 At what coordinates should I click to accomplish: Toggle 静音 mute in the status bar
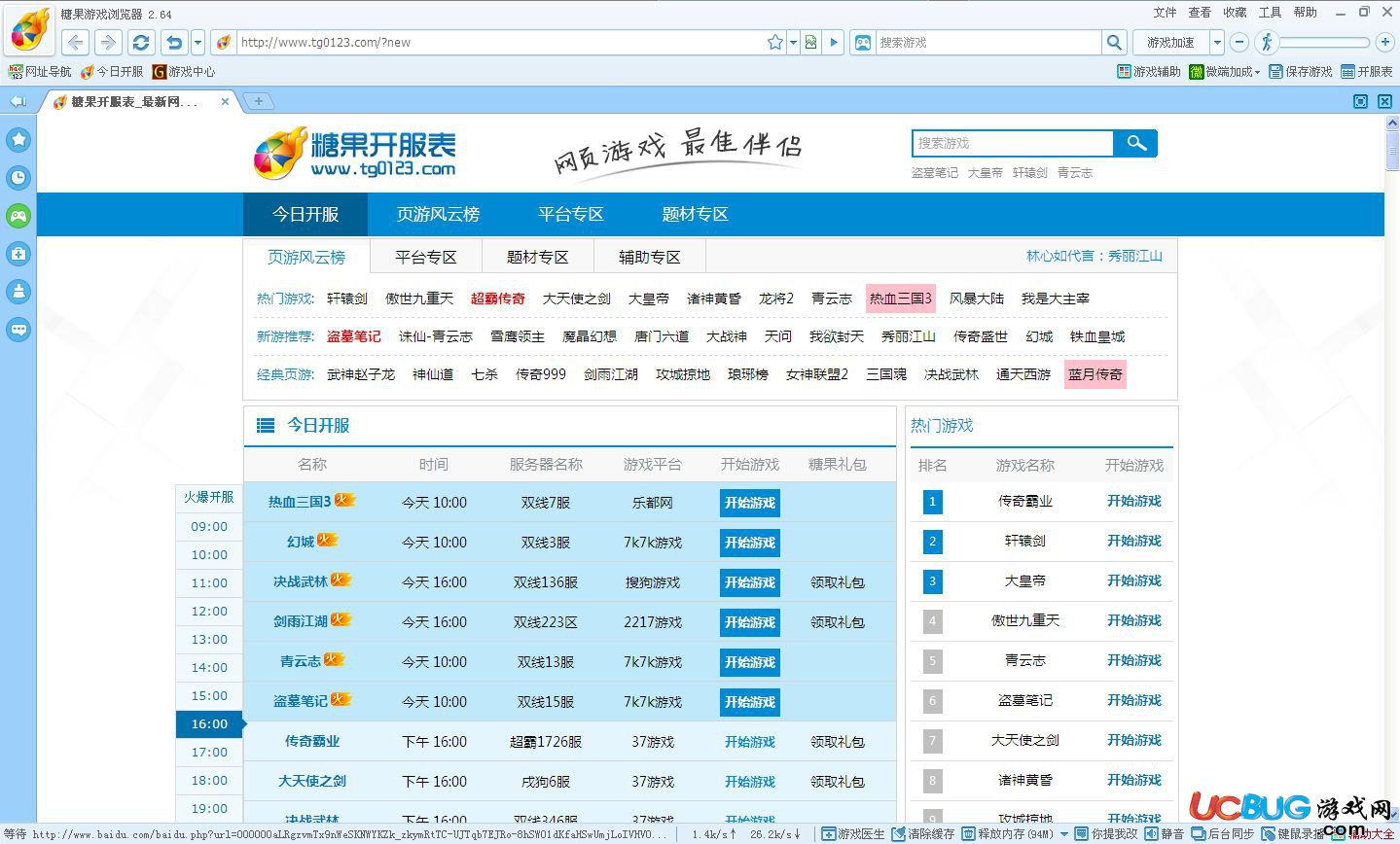point(1165,833)
